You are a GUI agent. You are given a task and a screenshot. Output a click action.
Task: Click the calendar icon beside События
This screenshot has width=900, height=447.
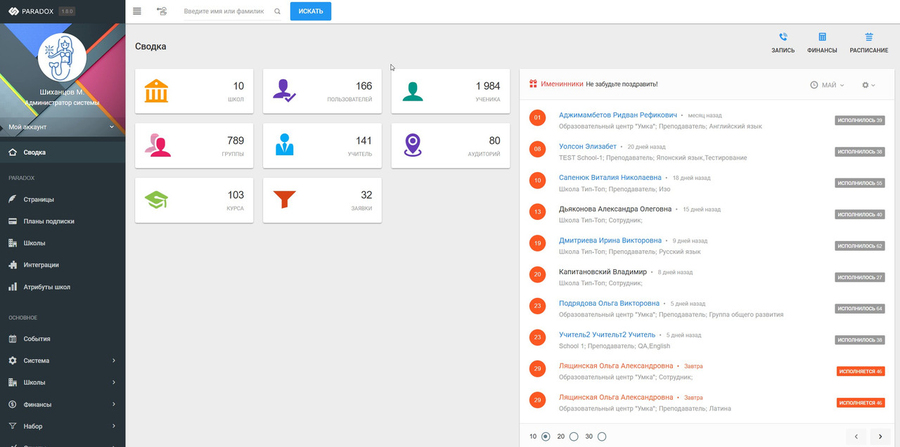pyautogui.click(x=13, y=339)
